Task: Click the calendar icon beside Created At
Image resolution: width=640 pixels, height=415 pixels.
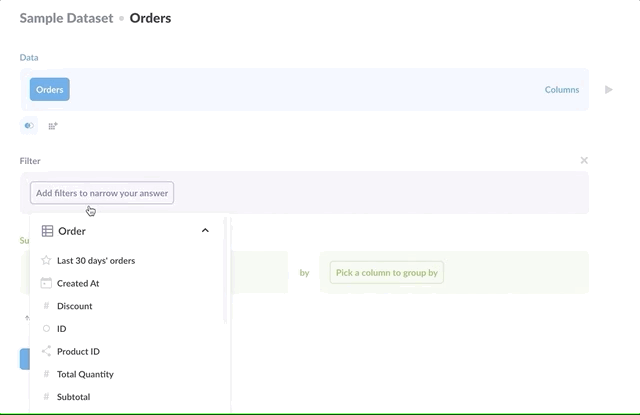Action: point(46,283)
